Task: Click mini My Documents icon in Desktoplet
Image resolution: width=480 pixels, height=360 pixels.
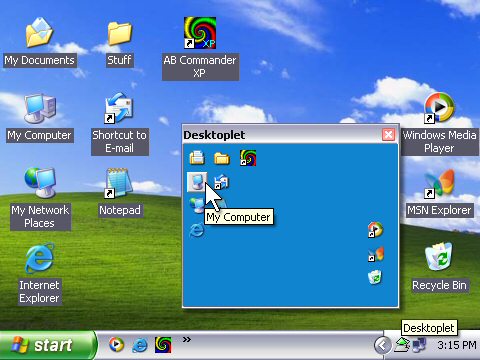Action: pyautogui.click(x=197, y=157)
